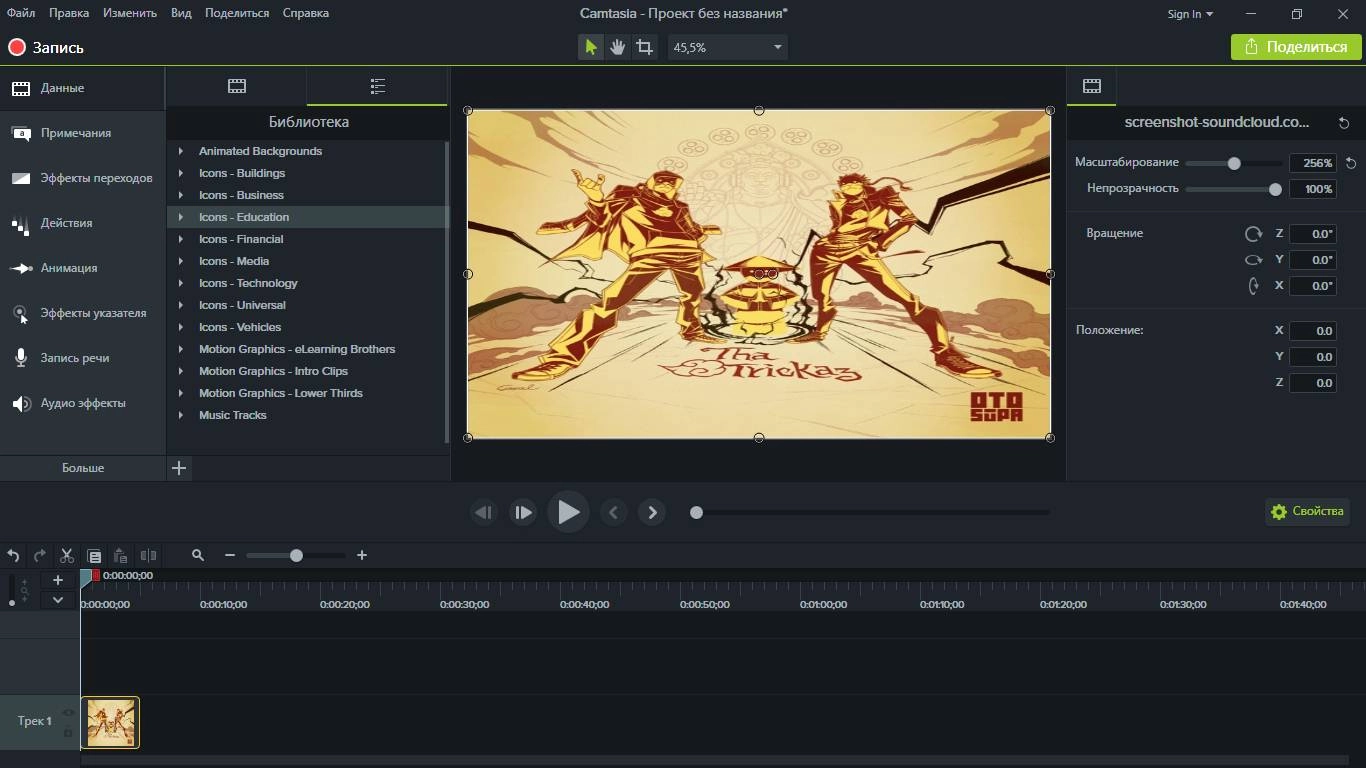Expand the Animated Backgrounds folder
This screenshot has width=1366, height=768.
coord(181,151)
